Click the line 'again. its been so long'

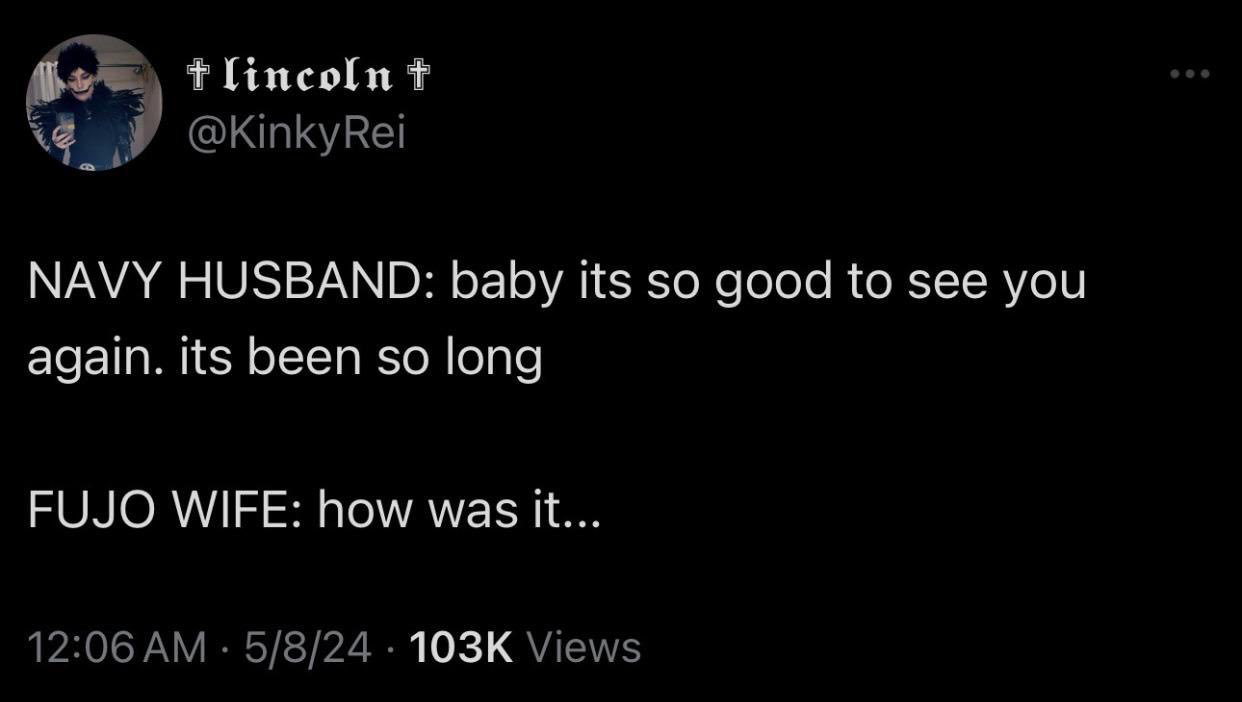(x=285, y=359)
